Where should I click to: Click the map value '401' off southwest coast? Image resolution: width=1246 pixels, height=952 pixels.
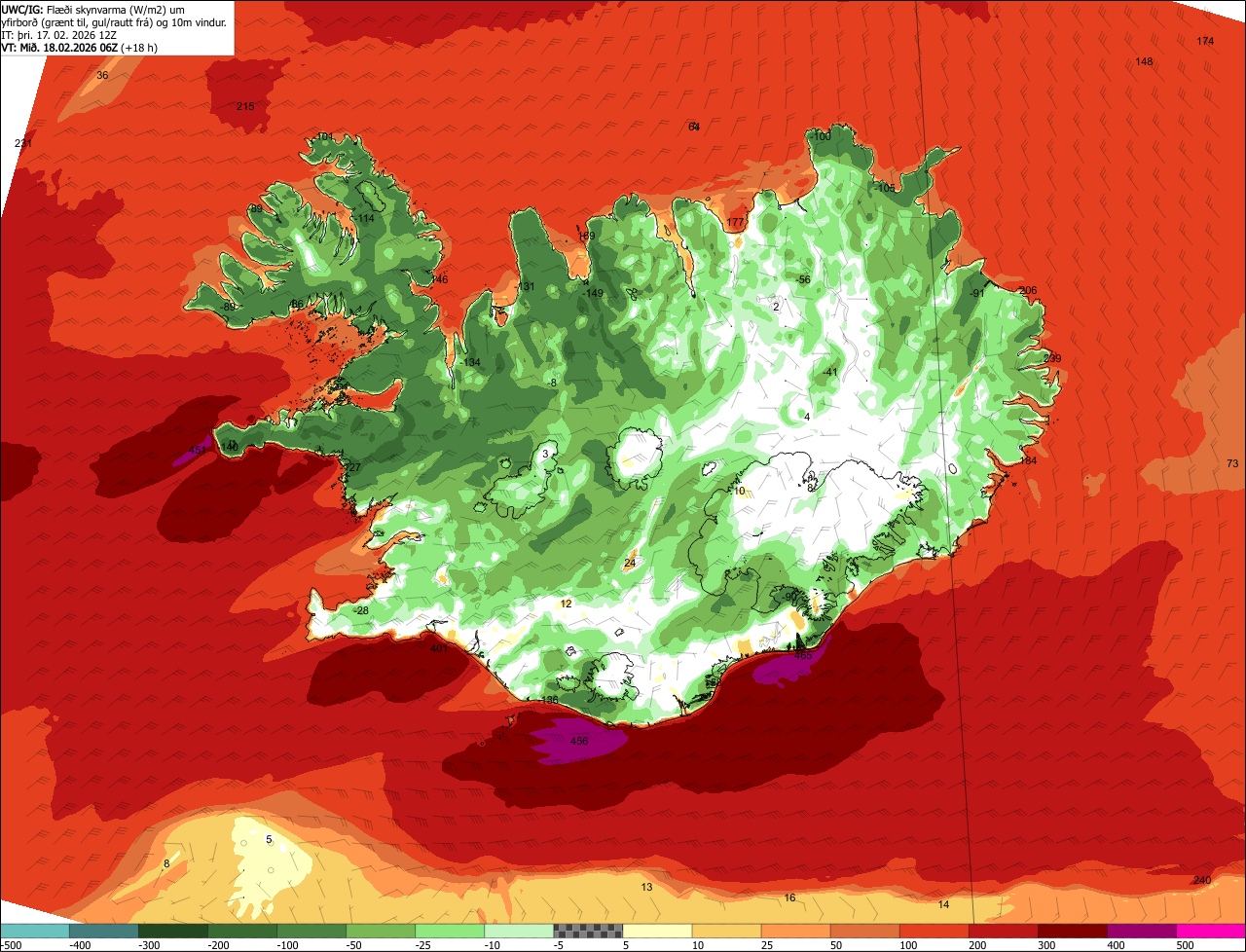[439, 648]
